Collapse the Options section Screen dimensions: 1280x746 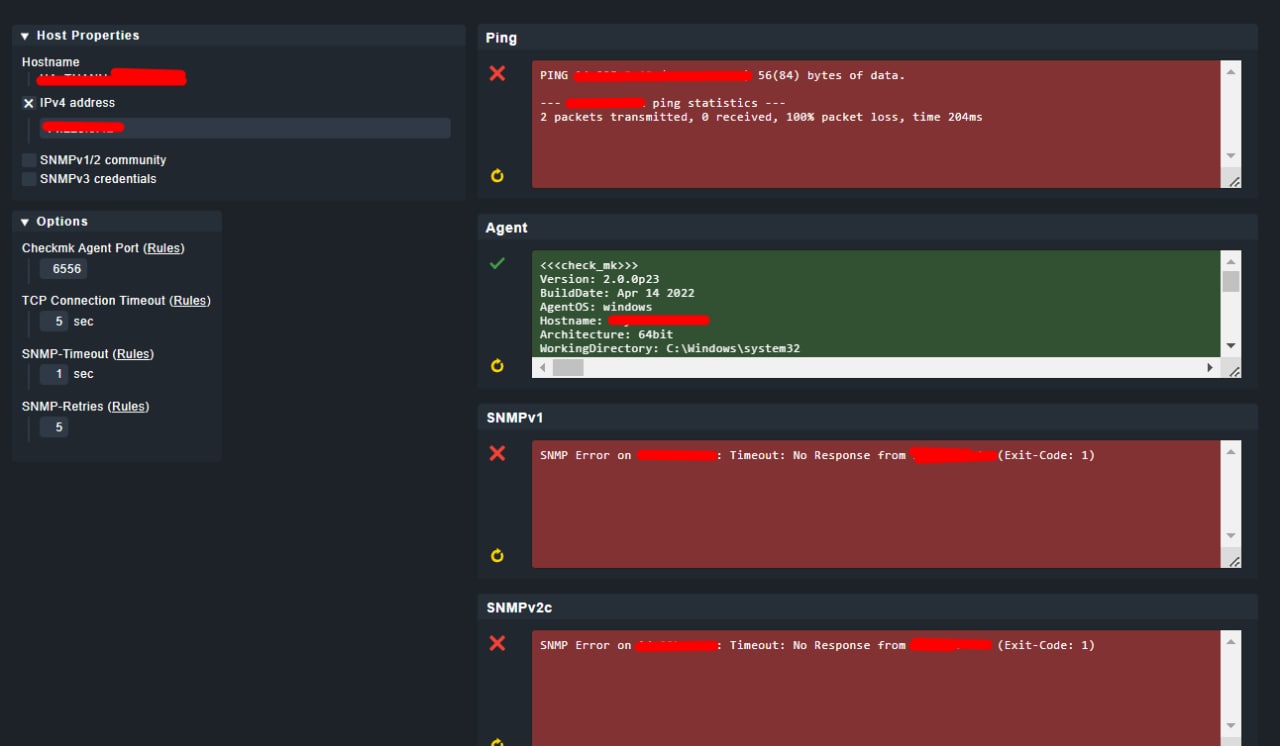coord(25,222)
